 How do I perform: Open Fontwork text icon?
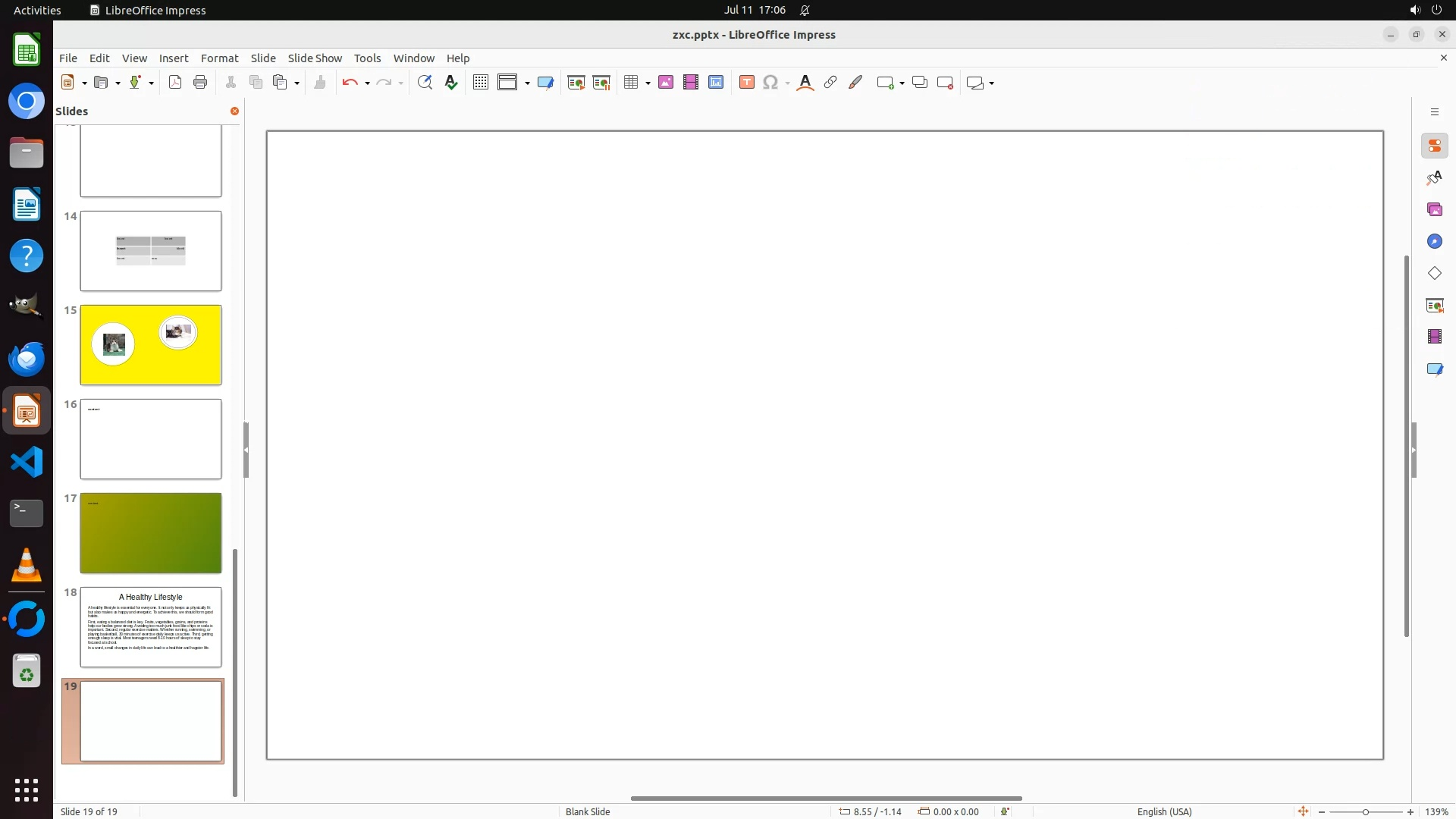[805, 83]
